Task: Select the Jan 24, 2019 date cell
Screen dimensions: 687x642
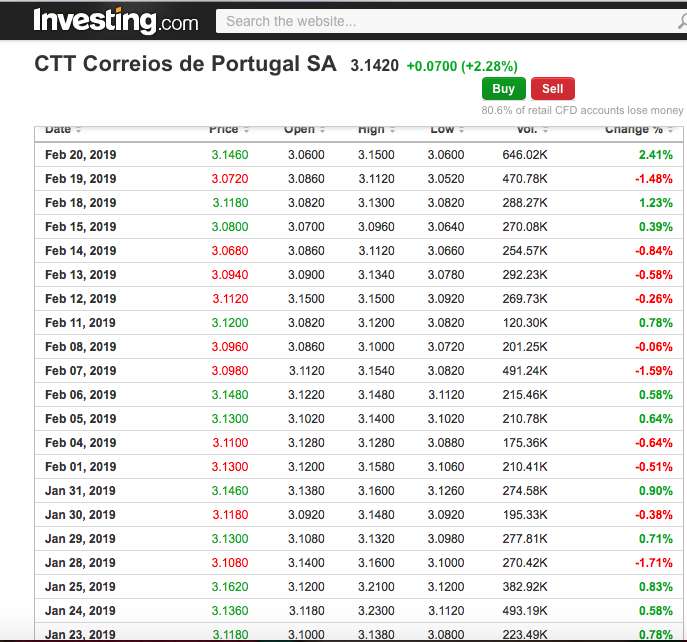Action: (x=81, y=610)
